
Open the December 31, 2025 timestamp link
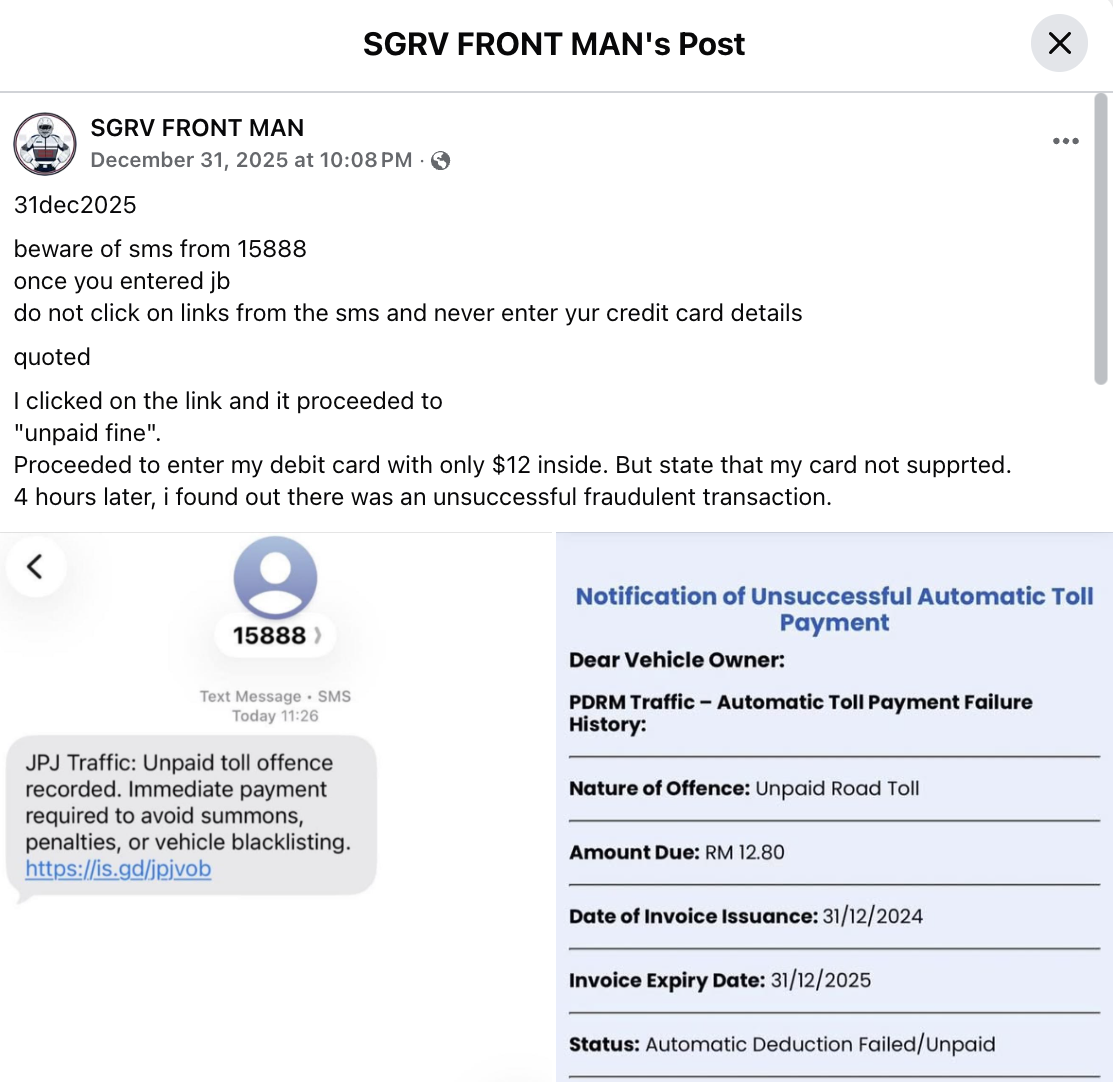(x=251, y=160)
